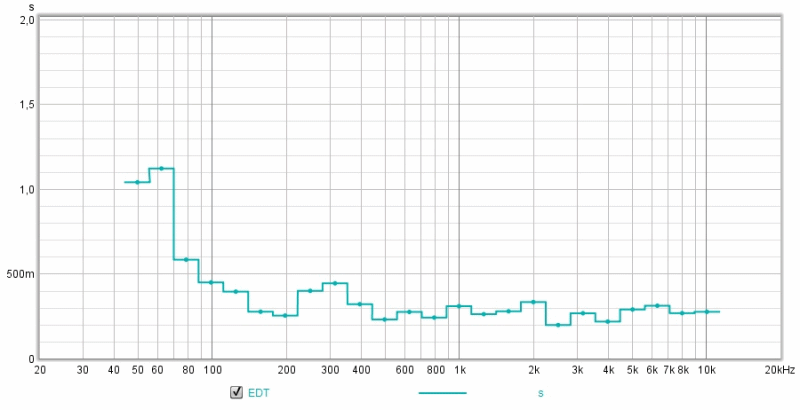Click the teal EDT line sample in legend
Viewport: 800px width, 410px height.
(442, 393)
